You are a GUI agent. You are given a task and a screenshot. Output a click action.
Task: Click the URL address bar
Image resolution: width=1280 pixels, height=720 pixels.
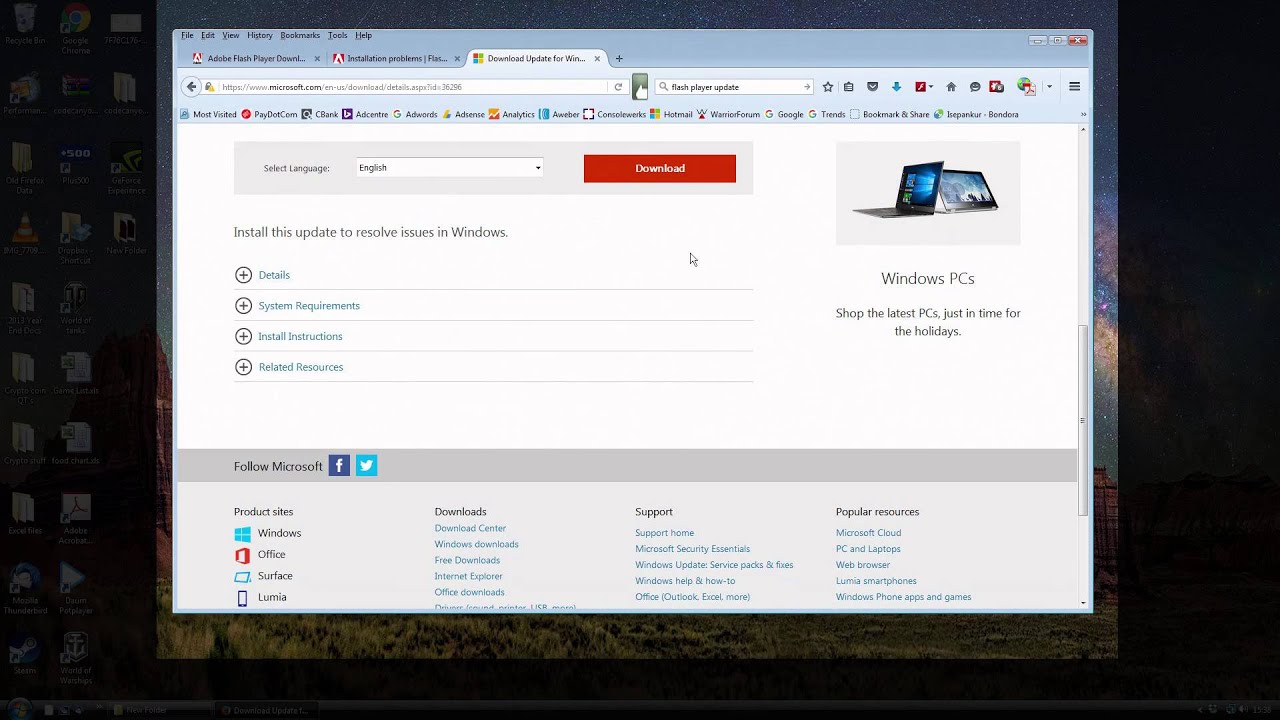(x=413, y=87)
